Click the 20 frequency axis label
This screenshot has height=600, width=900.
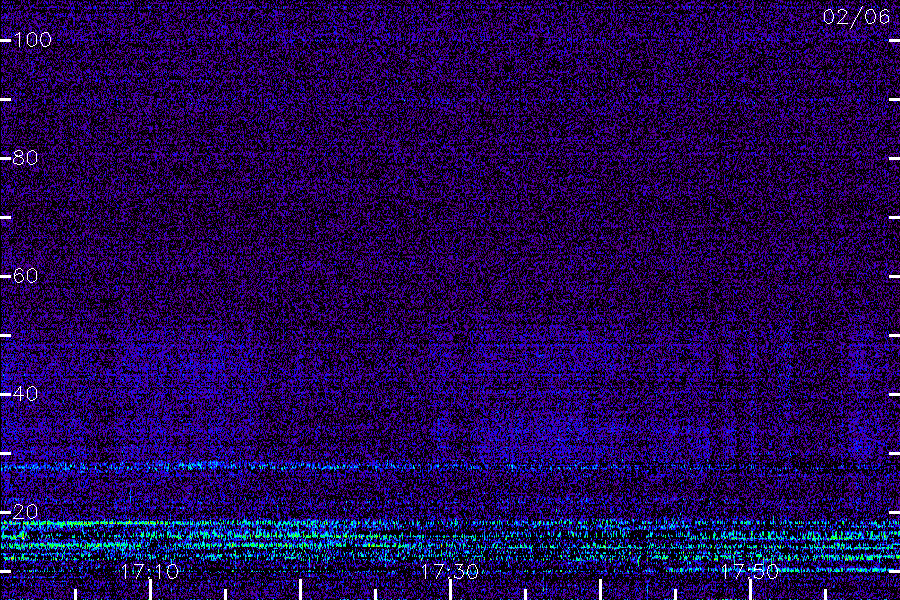pyautogui.click(x=25, y=512)
